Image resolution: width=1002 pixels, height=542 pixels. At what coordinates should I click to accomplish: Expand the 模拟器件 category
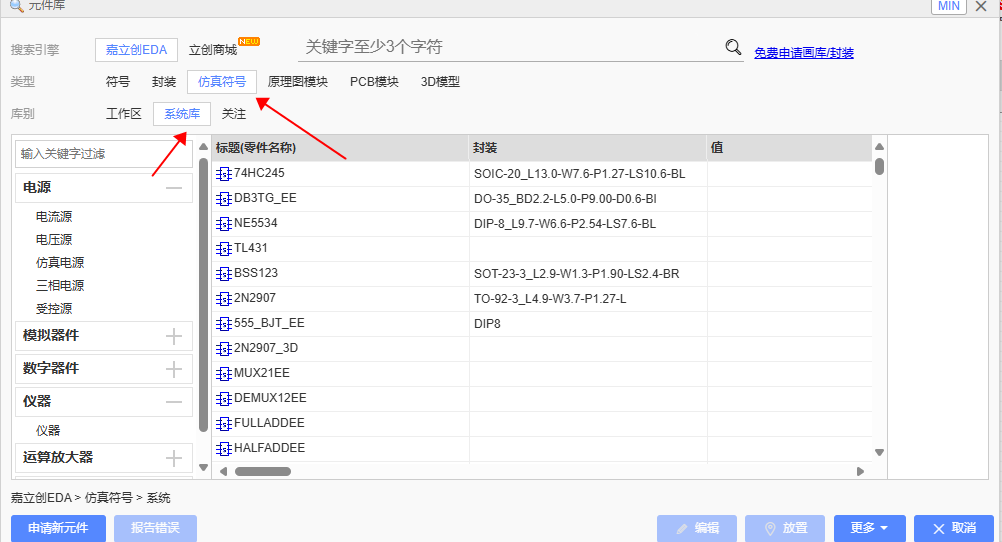174,336
